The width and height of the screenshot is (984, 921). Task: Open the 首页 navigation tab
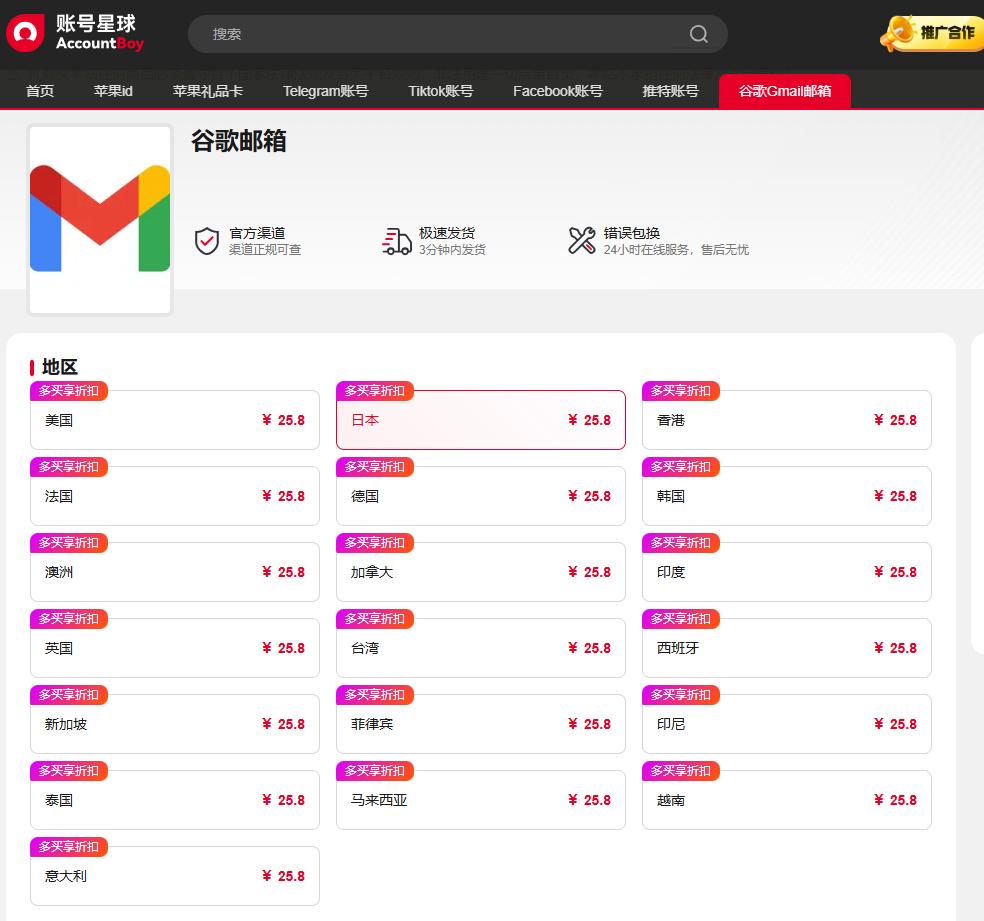click(40, 91)
